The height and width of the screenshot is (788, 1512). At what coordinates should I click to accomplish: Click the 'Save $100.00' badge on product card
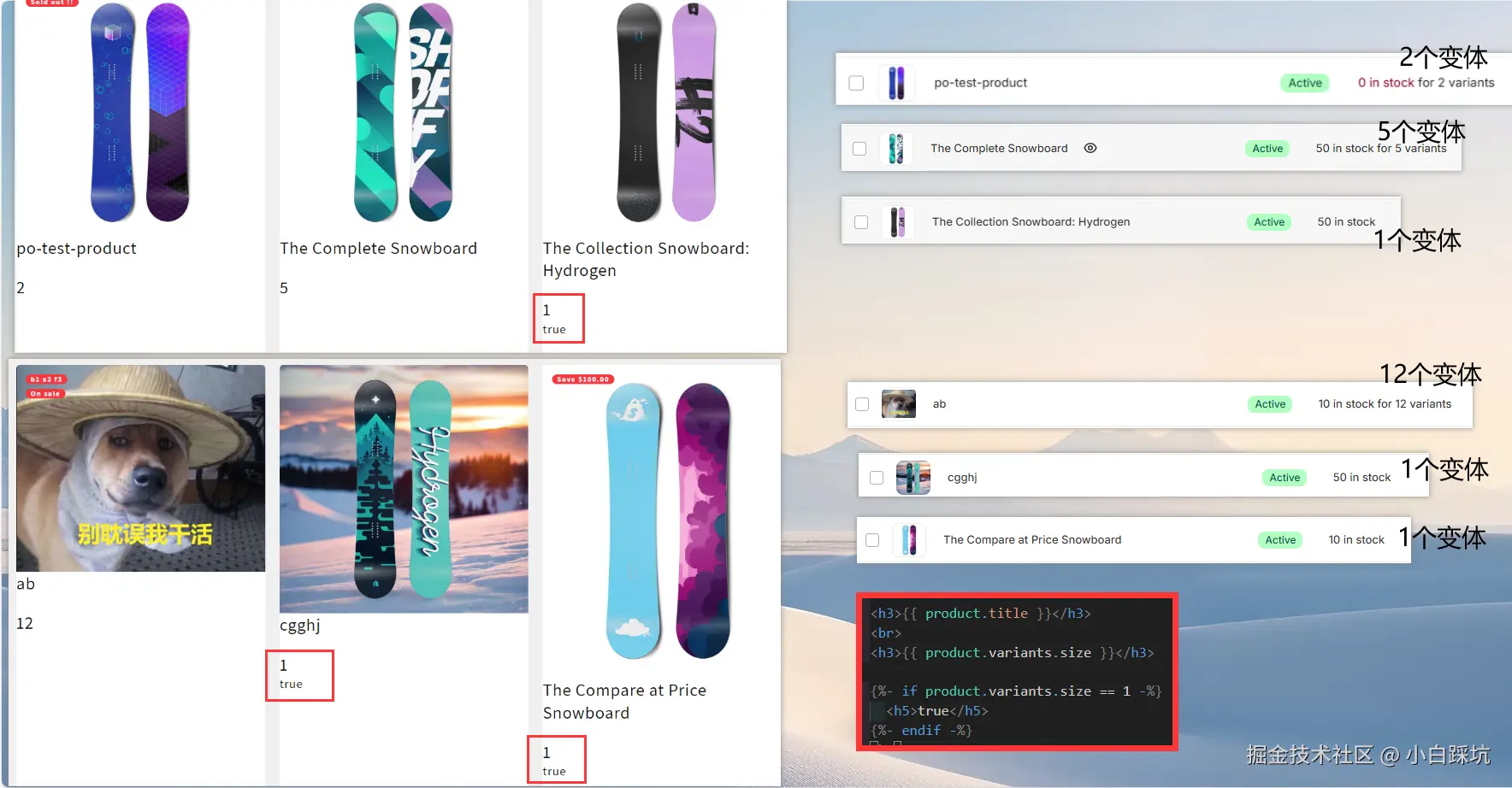coord(583,379)
